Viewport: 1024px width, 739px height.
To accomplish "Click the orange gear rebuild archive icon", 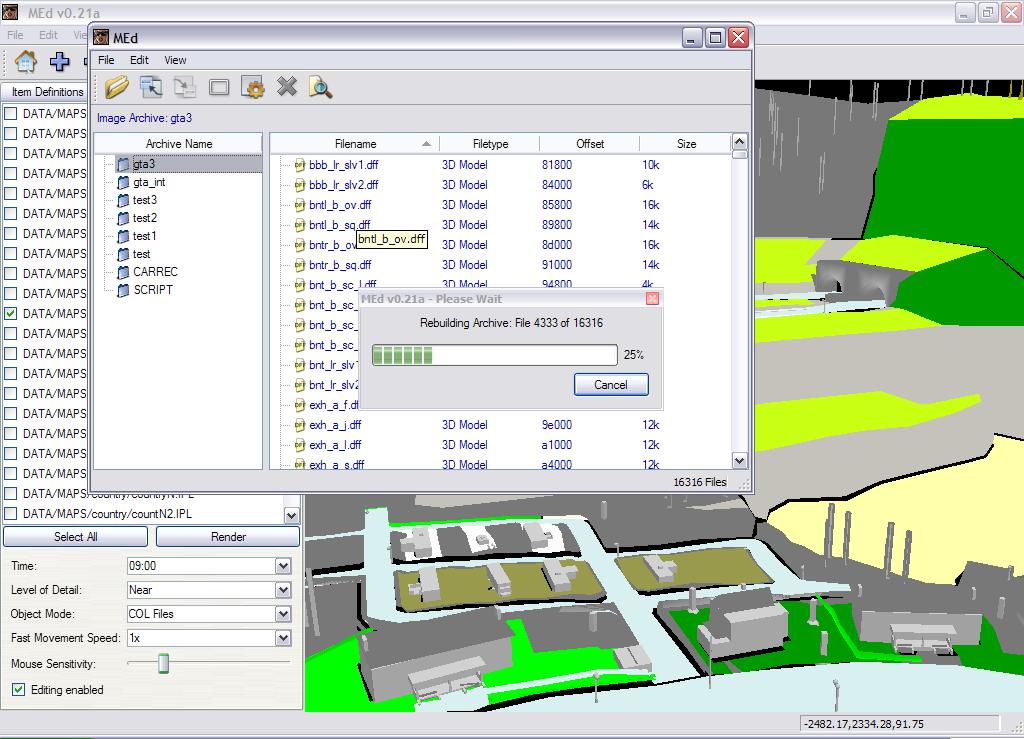I will 253,87.
